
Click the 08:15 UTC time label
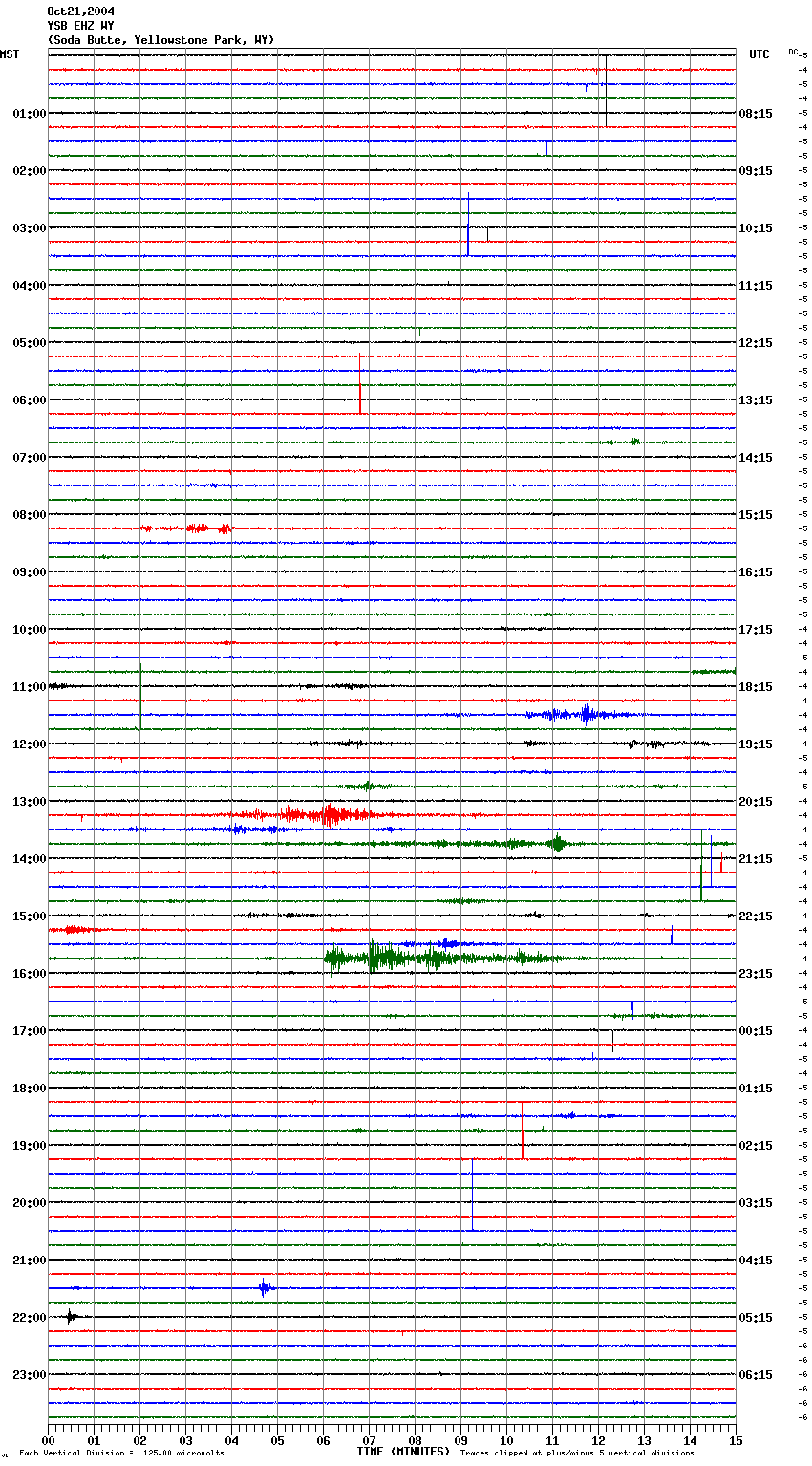(756, 114)
